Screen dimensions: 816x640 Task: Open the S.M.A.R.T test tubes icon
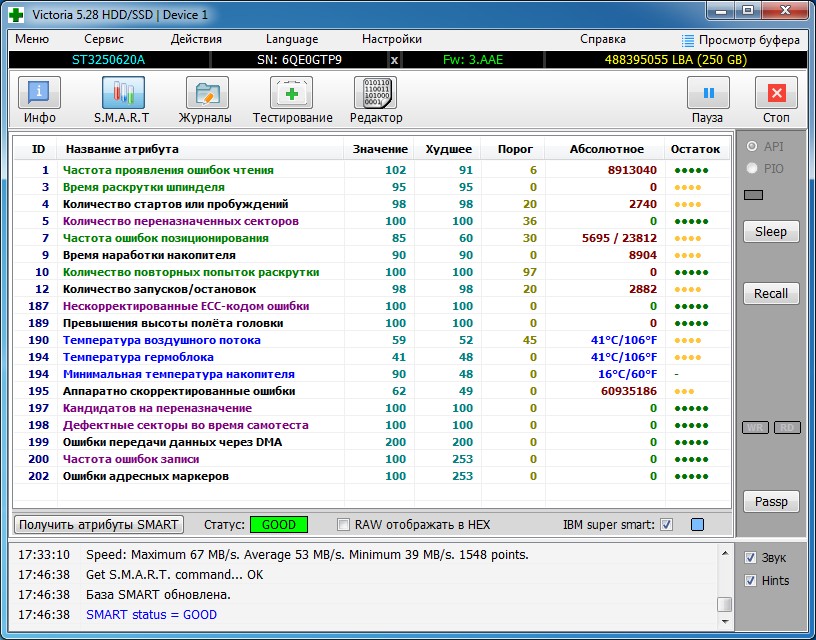click(123, 93)
